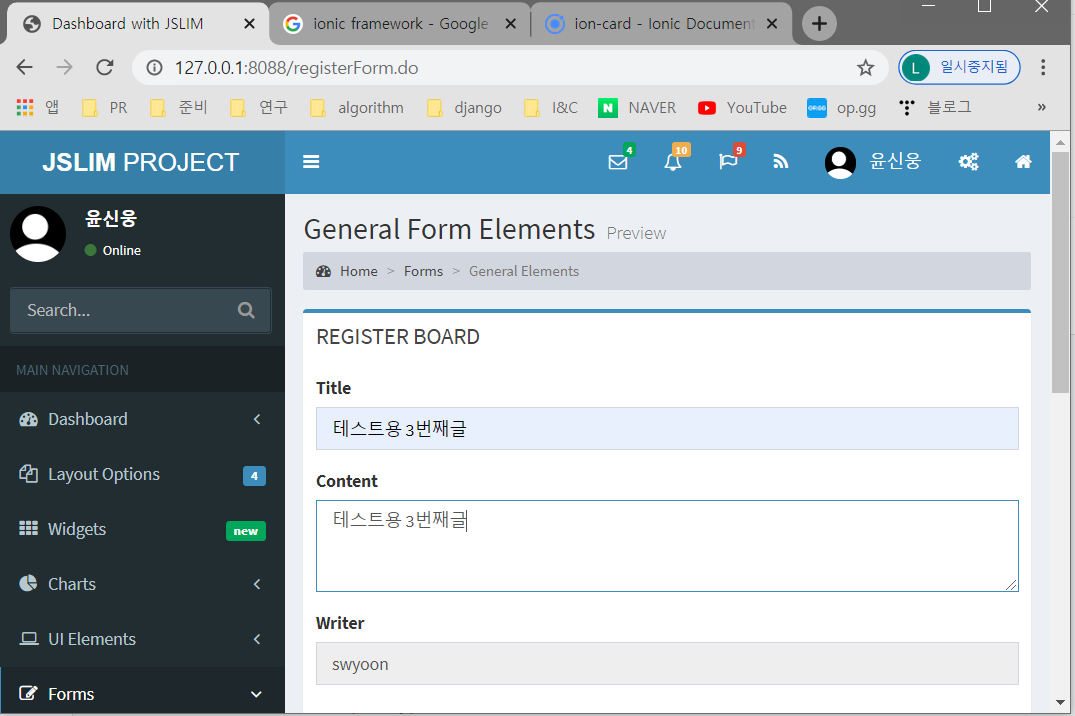Click in the Title input field
1075x716 pixels.
(x=667, y=429)
